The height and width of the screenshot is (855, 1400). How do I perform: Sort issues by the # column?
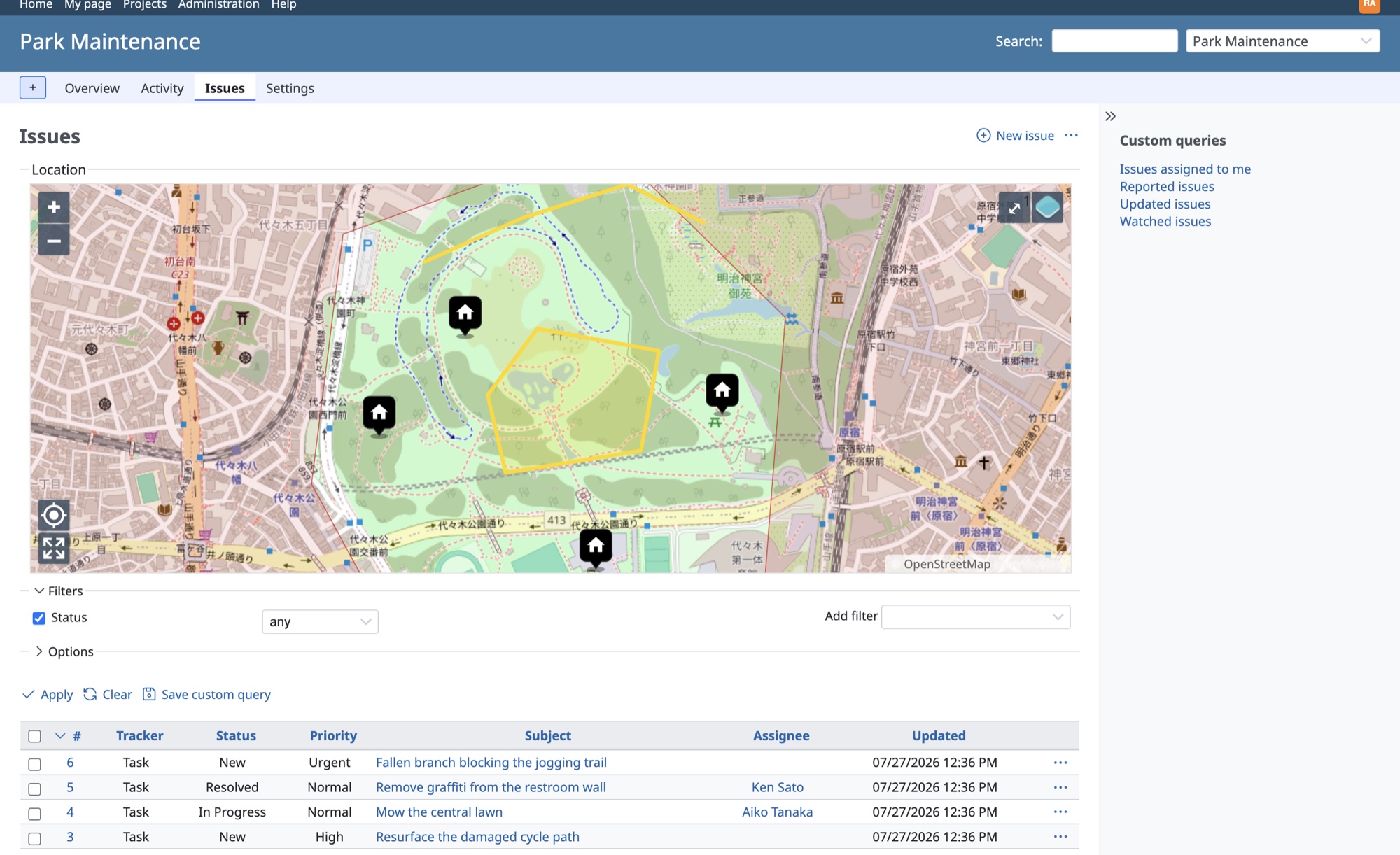click(77, 736)
